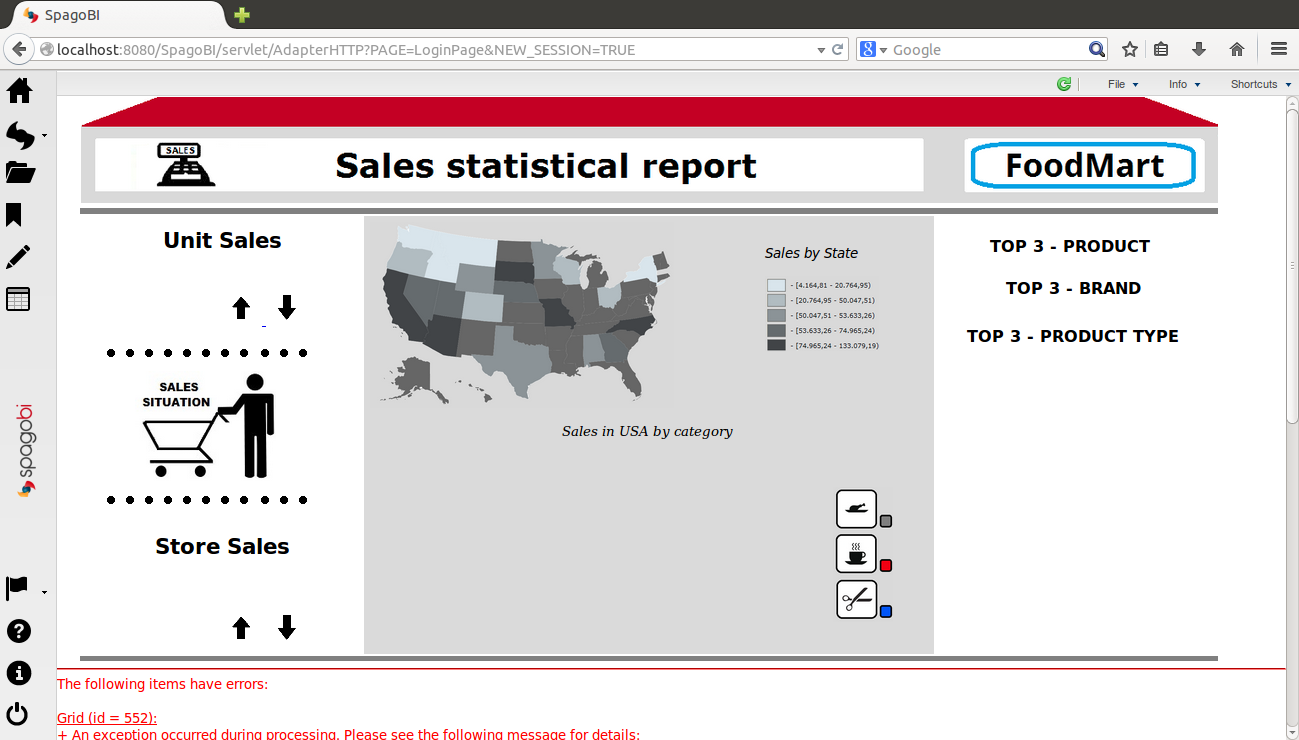This screenshot has height=740, width=1299.
Task: Open the File dropdown menu
Action: [x=1123, y=84]
